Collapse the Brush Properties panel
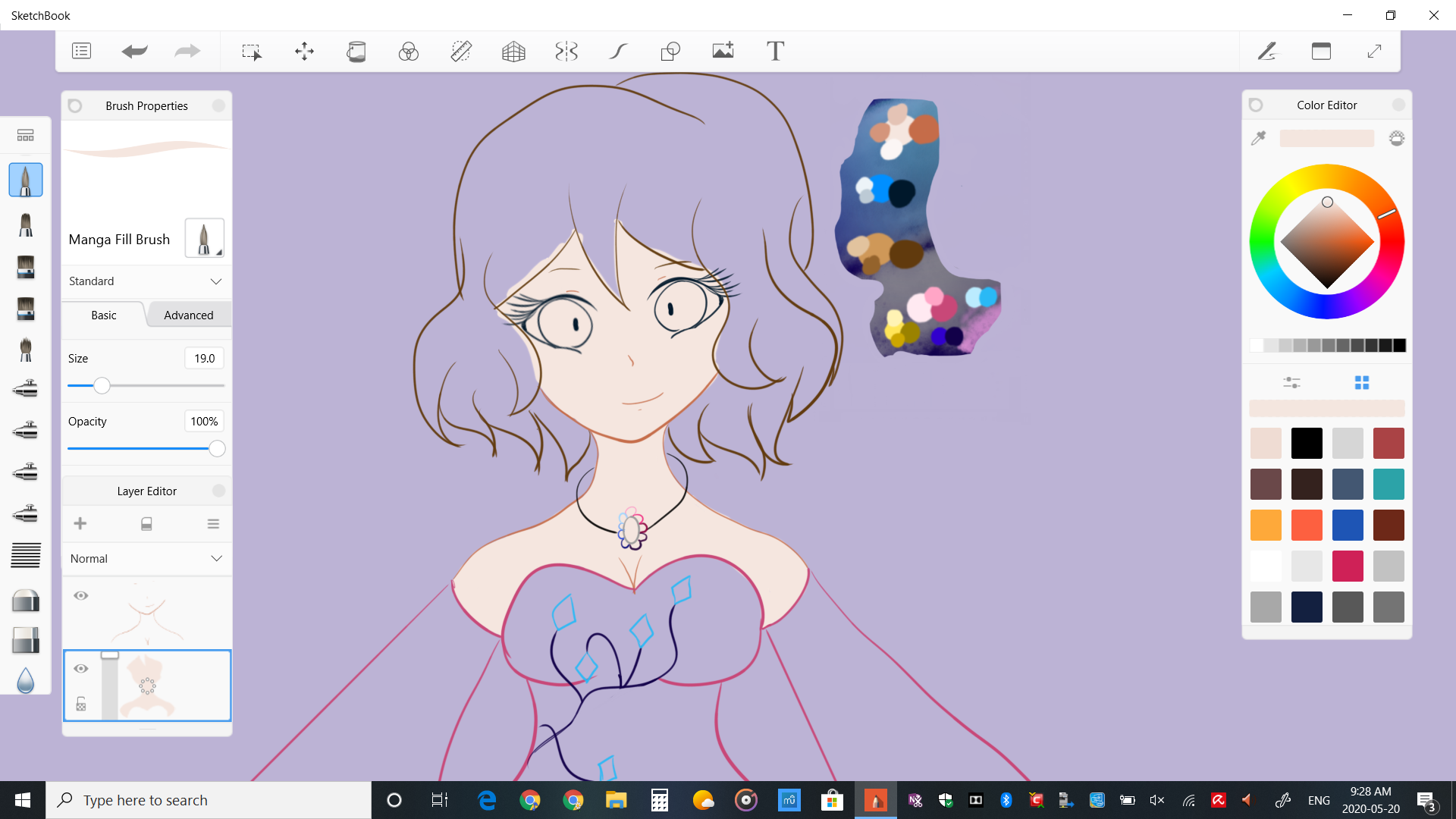The image size is (1456, 819). pos(75,105)
